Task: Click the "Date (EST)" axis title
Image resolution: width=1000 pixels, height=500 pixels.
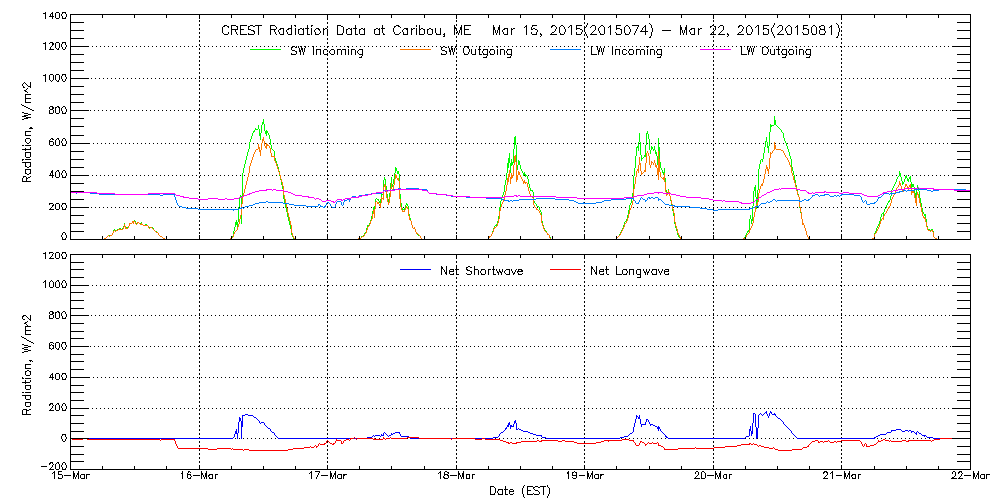Action: pos(519,491)
